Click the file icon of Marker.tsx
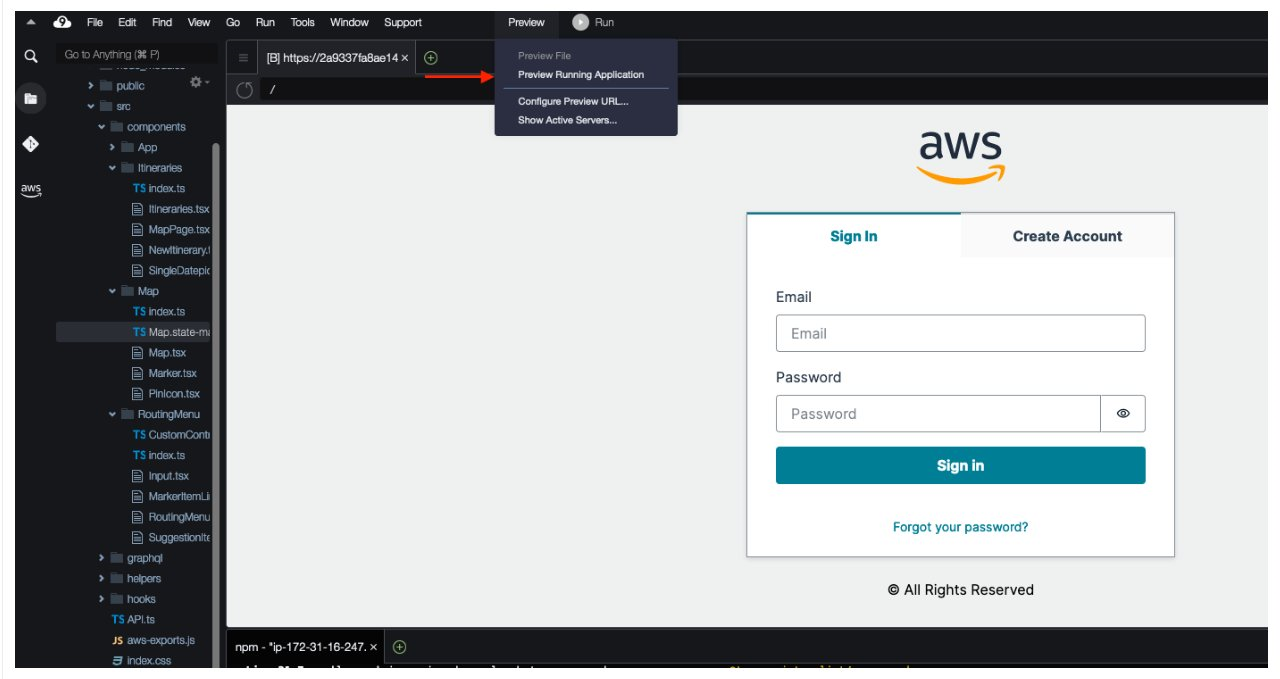 [139, 373]
